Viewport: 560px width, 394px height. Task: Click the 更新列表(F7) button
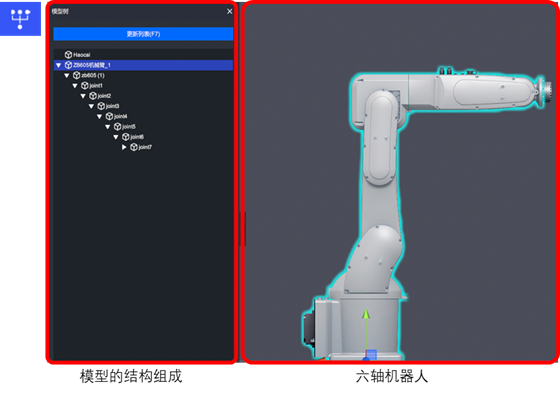point(143,34)
